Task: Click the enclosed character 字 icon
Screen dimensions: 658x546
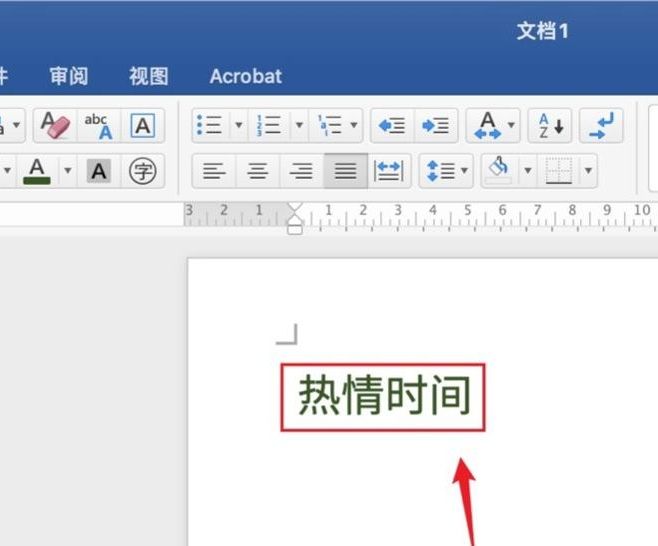Action: pos(143,171)
